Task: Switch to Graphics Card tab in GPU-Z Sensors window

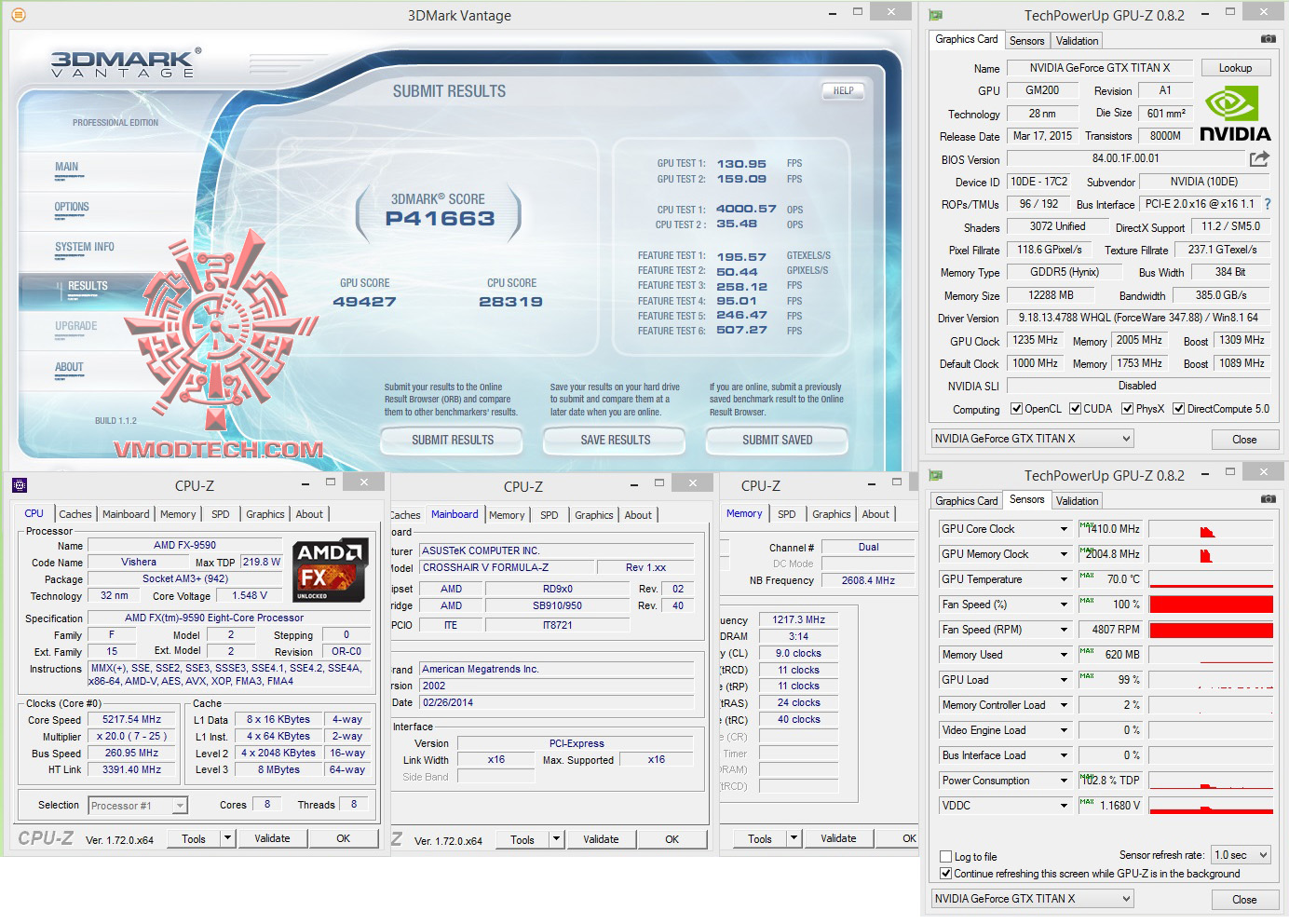Action: click(x=966, y=501)
